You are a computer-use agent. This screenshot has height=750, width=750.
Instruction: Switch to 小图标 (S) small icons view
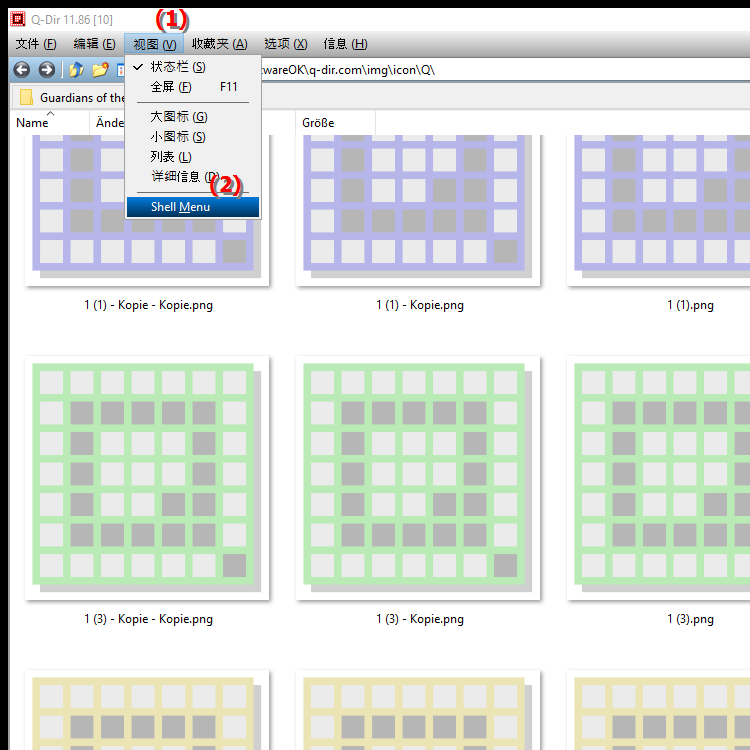pos(178,137)
